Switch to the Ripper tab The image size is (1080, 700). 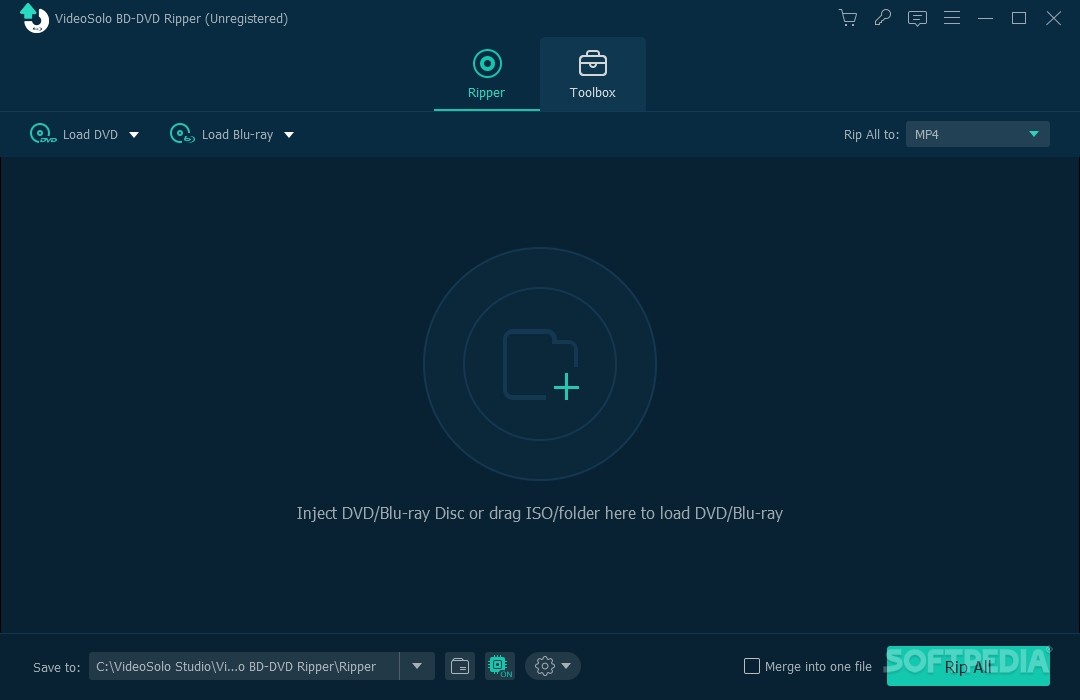pos(486,74)
